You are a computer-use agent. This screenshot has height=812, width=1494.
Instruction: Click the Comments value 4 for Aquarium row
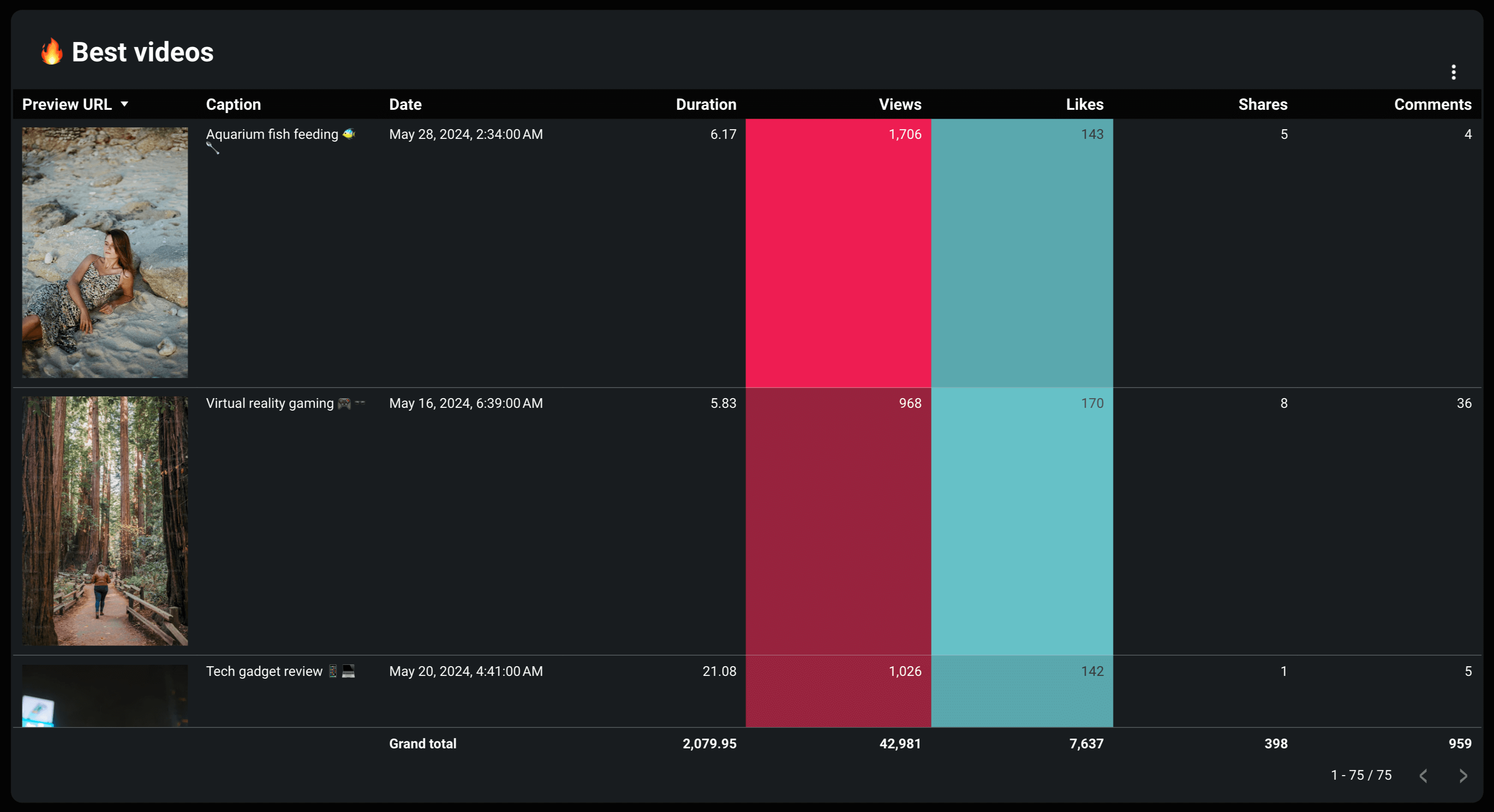tap(1468, 134)
